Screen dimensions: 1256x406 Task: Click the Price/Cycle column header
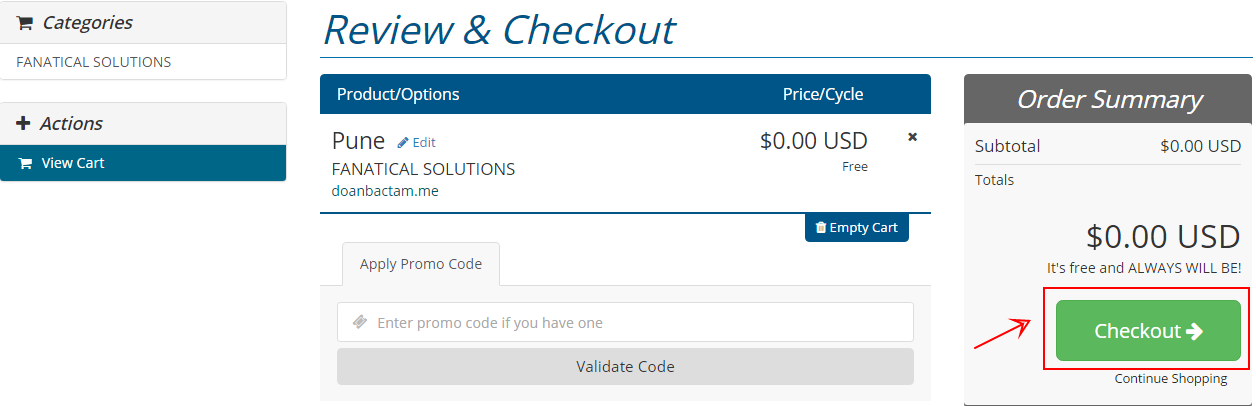point(822,94)
